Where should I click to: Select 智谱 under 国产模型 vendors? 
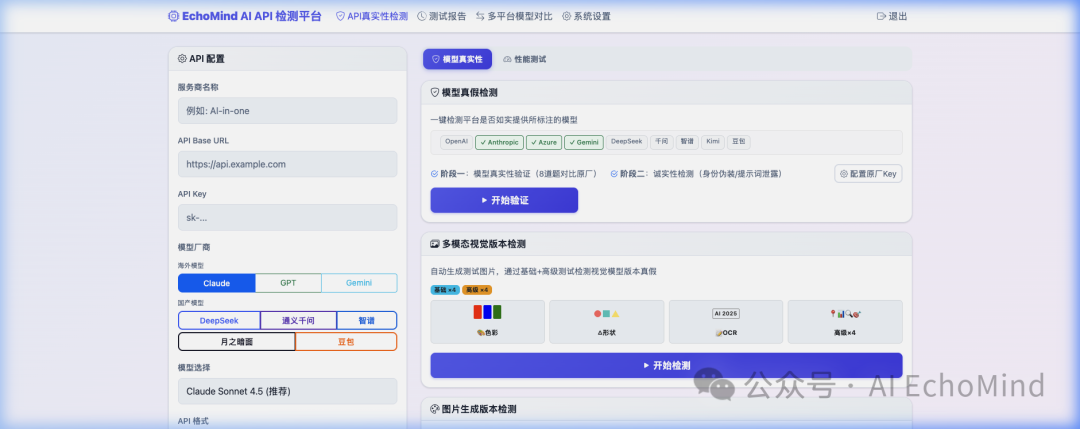tap(366, 321)
